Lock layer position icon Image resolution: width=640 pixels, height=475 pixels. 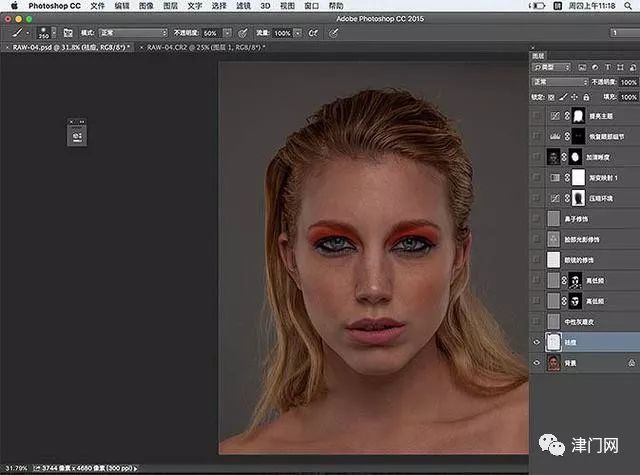[574, 97]
